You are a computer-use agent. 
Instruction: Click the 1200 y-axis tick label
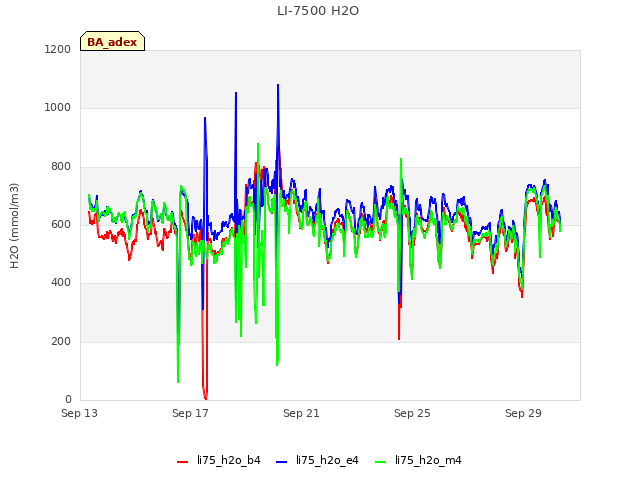click(x=58, y=49)
